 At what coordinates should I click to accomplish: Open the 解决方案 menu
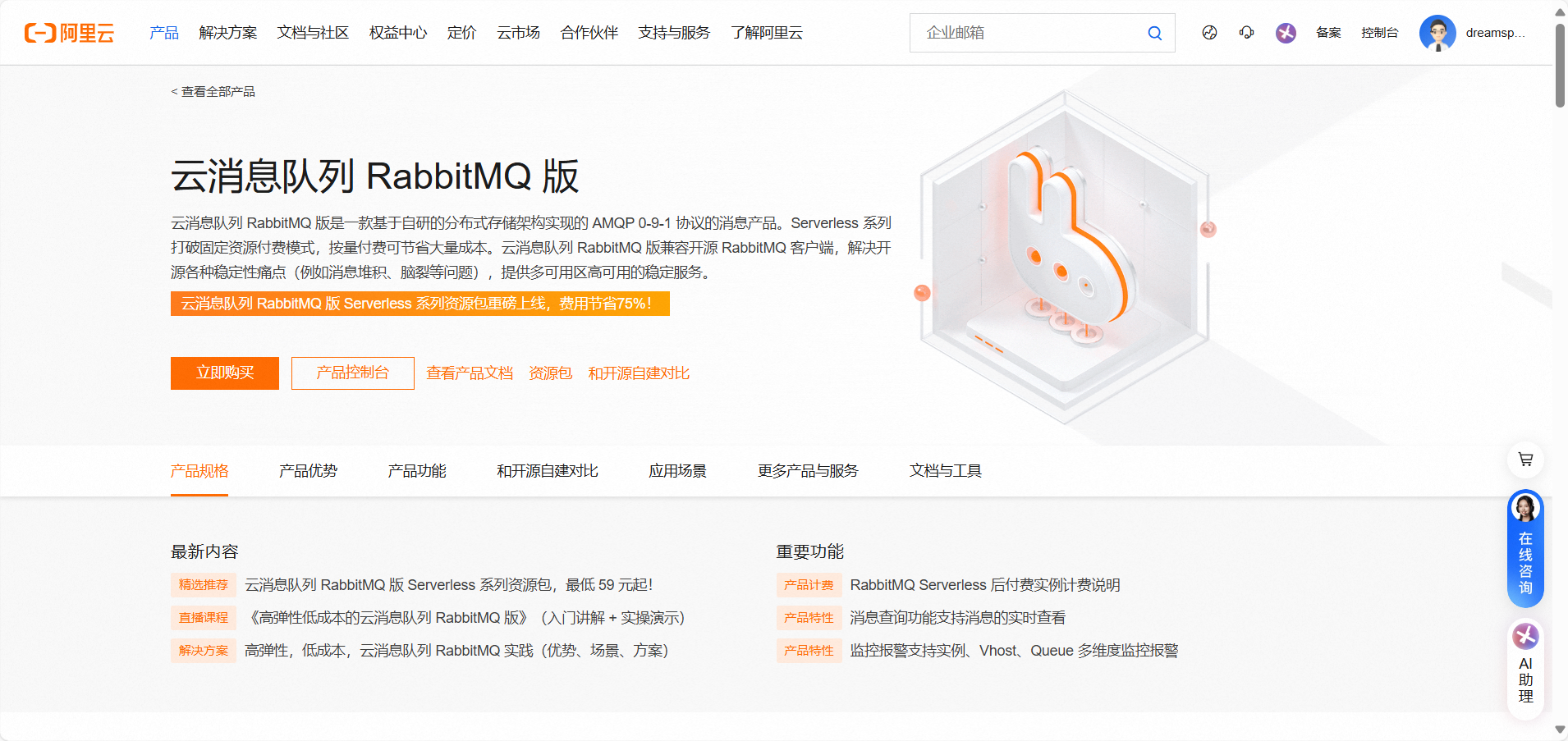pos(228,33)
